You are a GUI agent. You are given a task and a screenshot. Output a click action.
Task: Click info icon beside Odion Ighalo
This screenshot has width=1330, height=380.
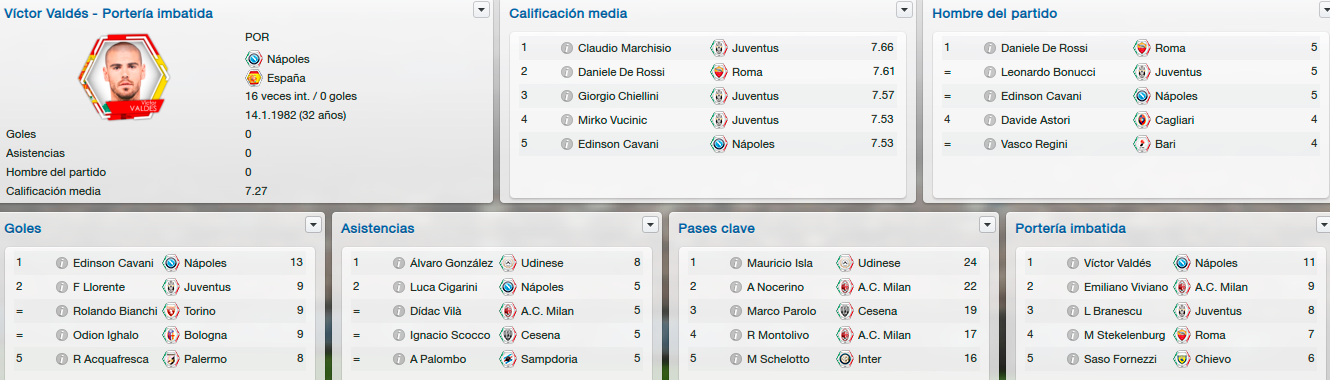tap(62, 336)
